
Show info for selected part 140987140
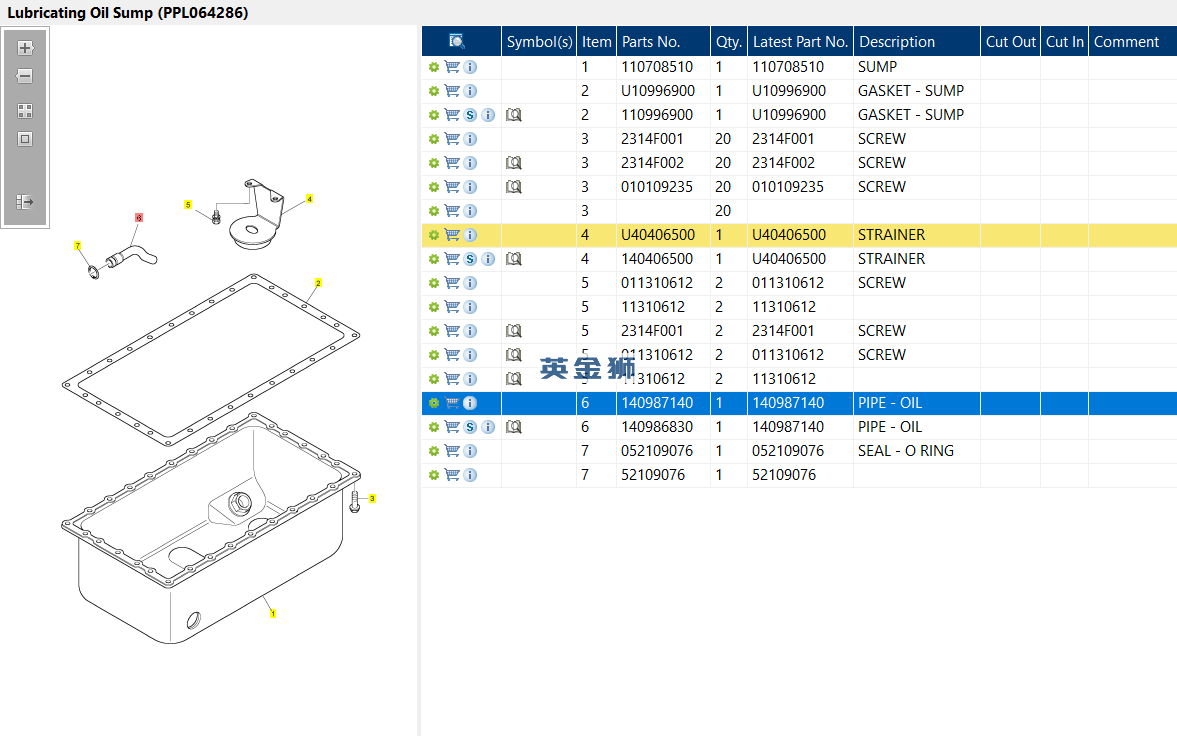pos(470,403)
